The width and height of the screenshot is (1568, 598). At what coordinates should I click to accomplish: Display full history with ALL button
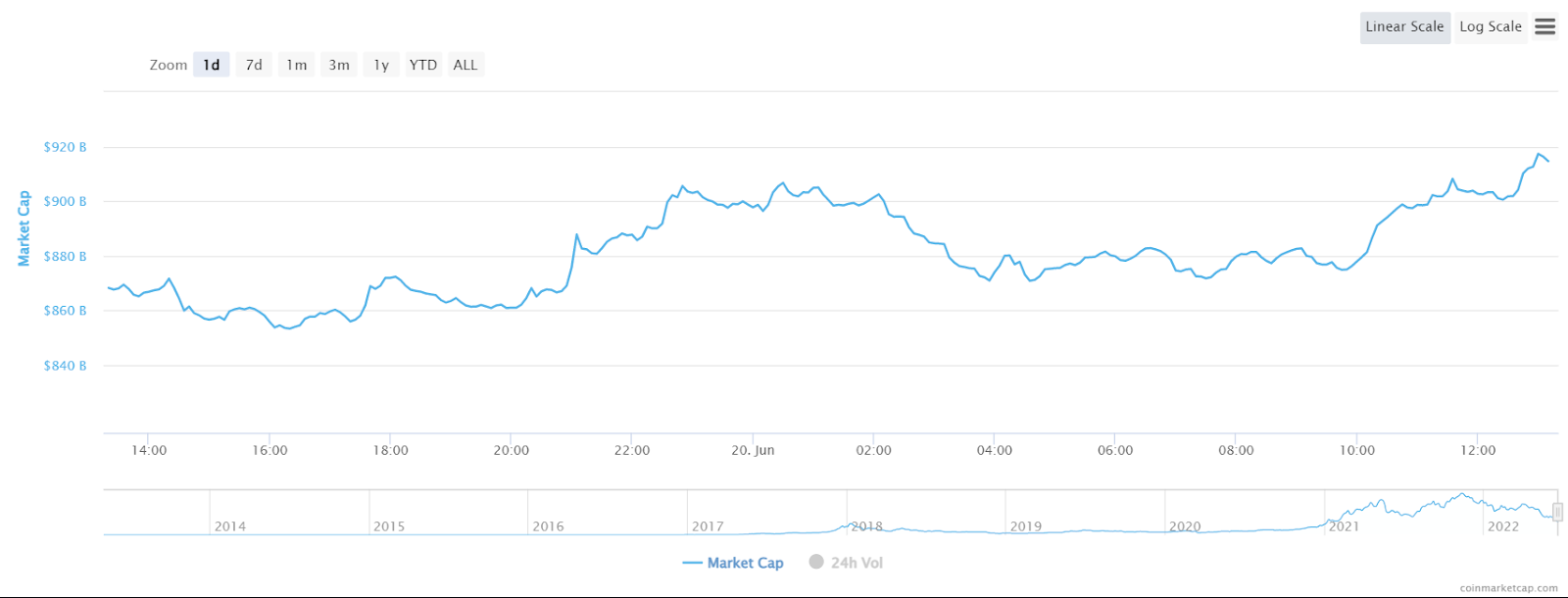pos(465,65)
